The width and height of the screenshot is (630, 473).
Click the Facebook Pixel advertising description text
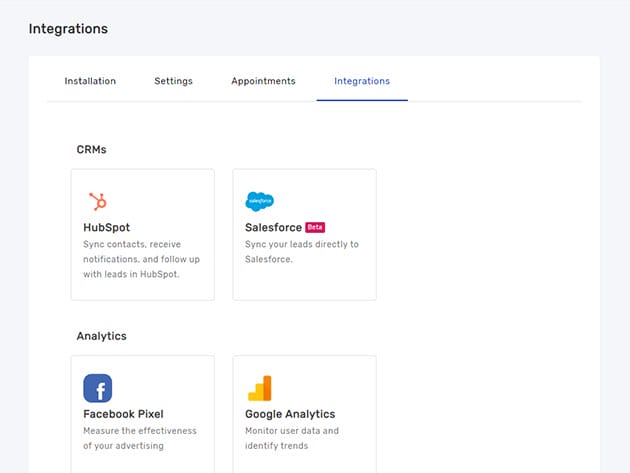pyautogui.click(x=140, y=438)
